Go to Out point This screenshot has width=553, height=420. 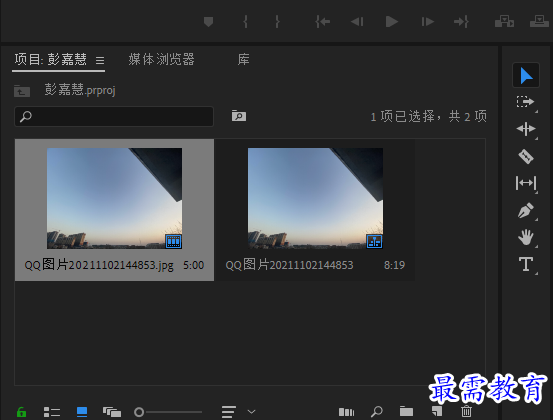tap(461, 22)
